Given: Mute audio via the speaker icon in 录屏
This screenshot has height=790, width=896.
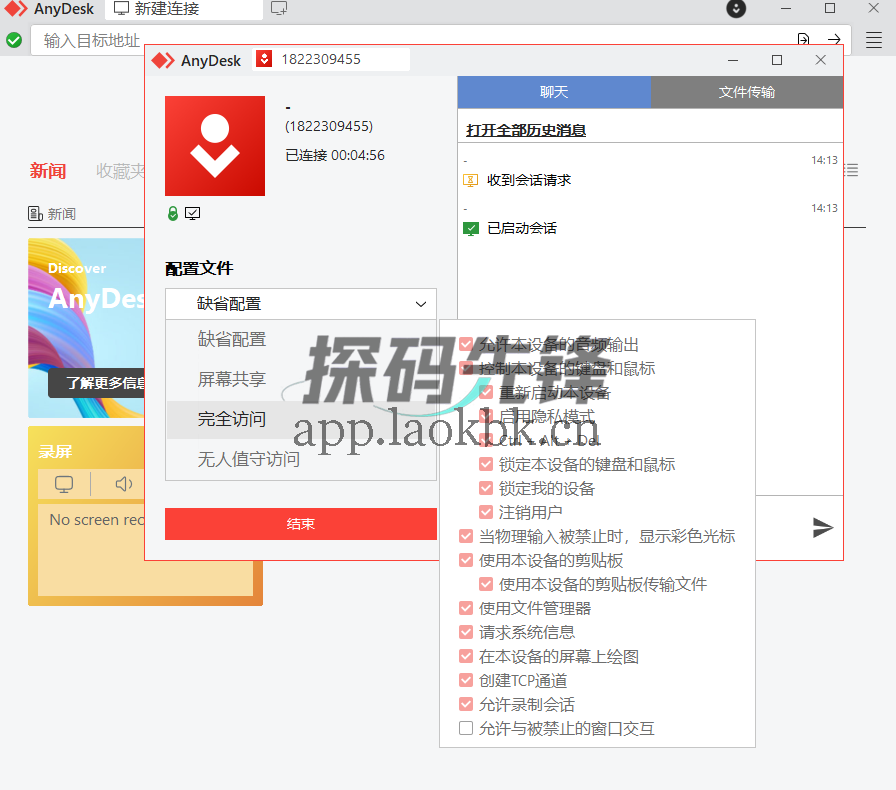Looking at the screenshot, I should tap(122, 484).
